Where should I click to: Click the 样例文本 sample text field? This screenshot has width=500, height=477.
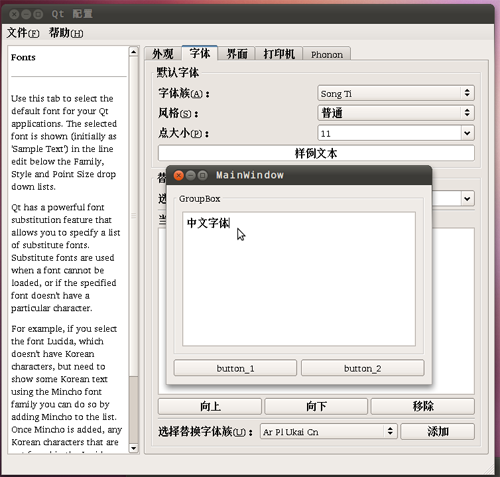coord(316,153)
